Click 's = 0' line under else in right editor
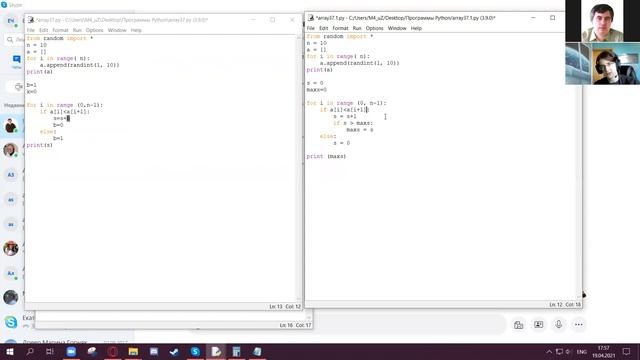 click(342, 143)
